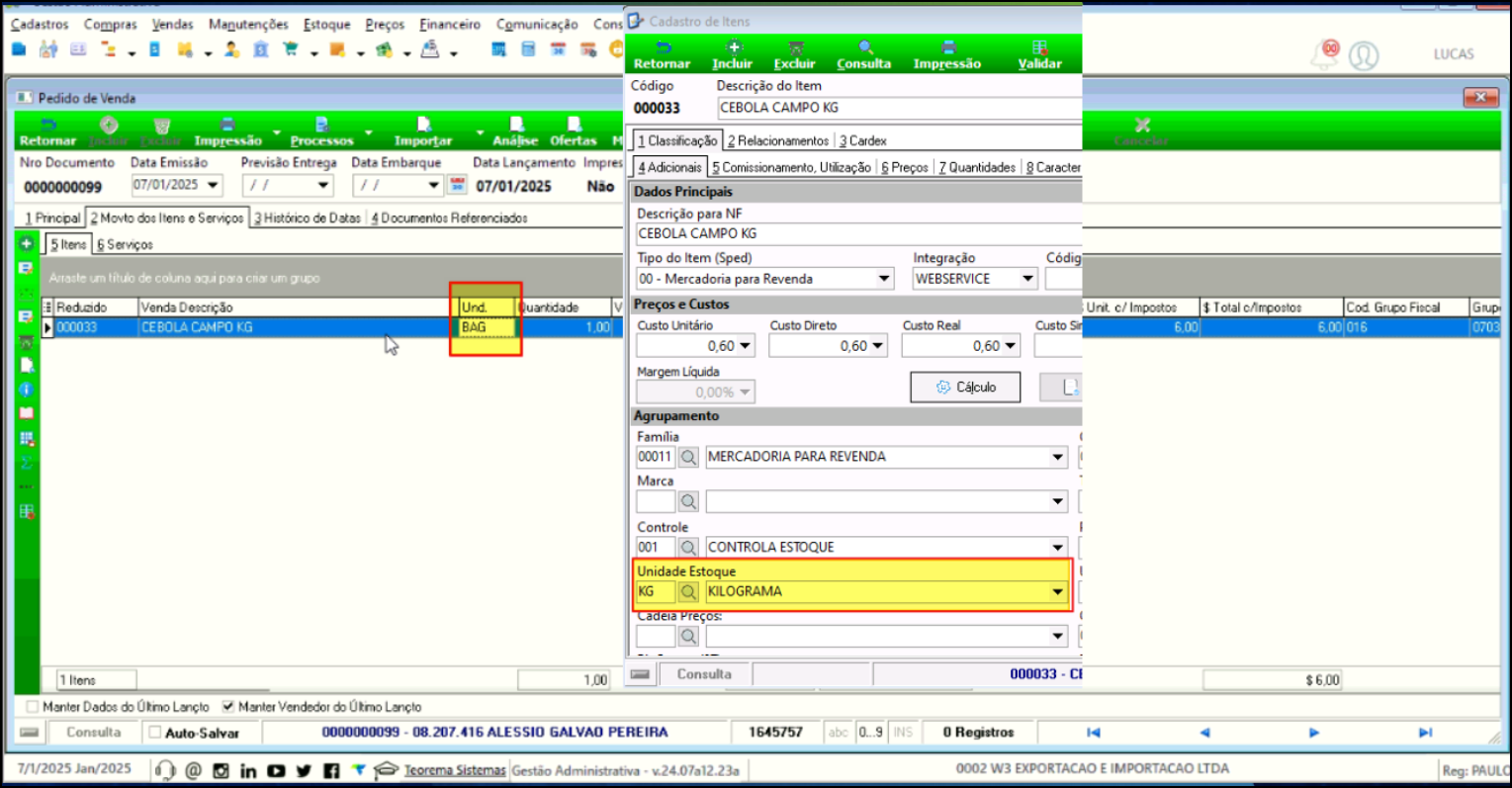Expand the Família MERCADORIA PARA REVENDA dropdown
Screen dimensions: 1512x788
pos(1058,457)
